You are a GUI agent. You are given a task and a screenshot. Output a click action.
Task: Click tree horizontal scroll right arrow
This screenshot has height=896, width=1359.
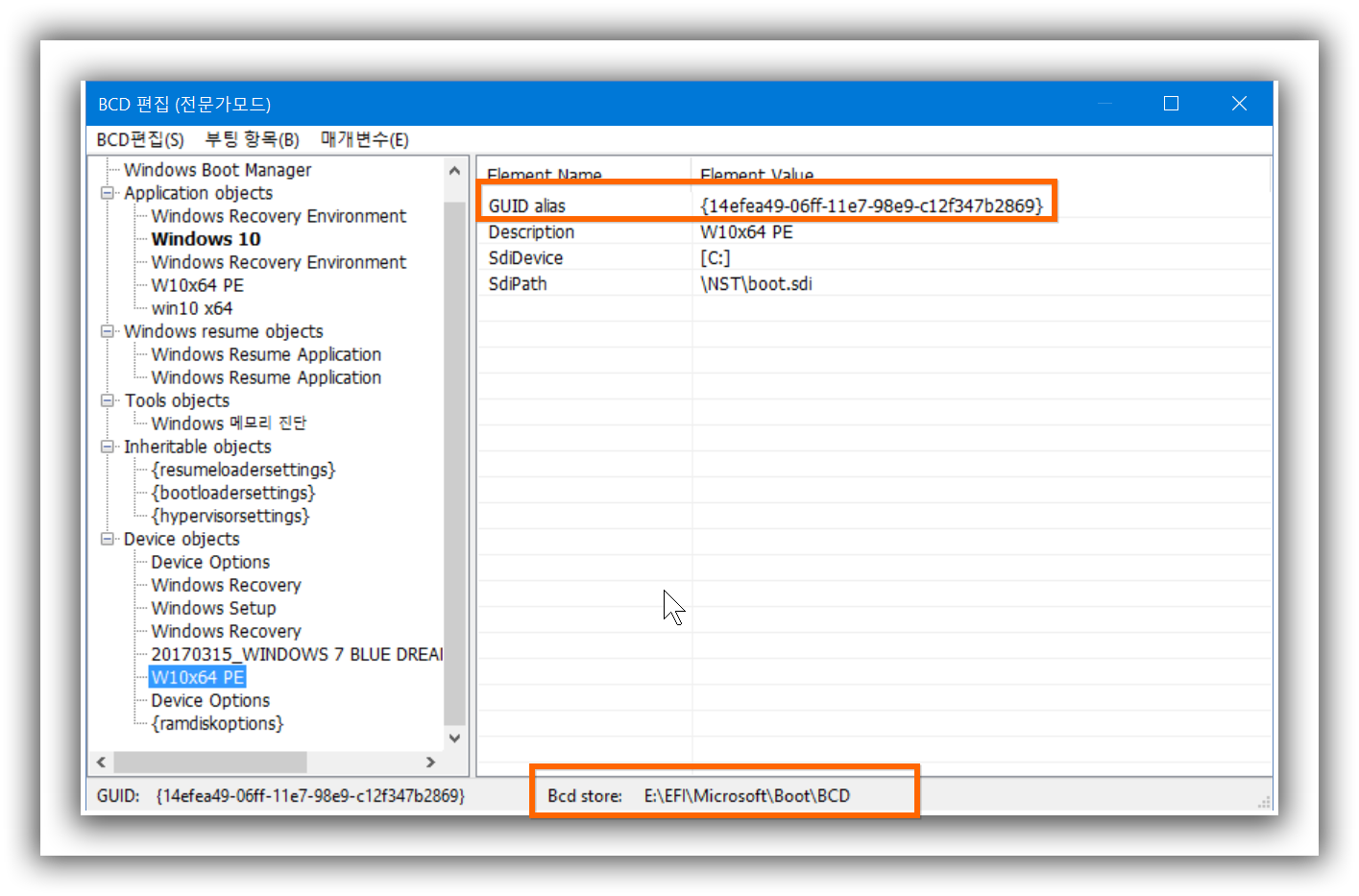tap(430, 762)
